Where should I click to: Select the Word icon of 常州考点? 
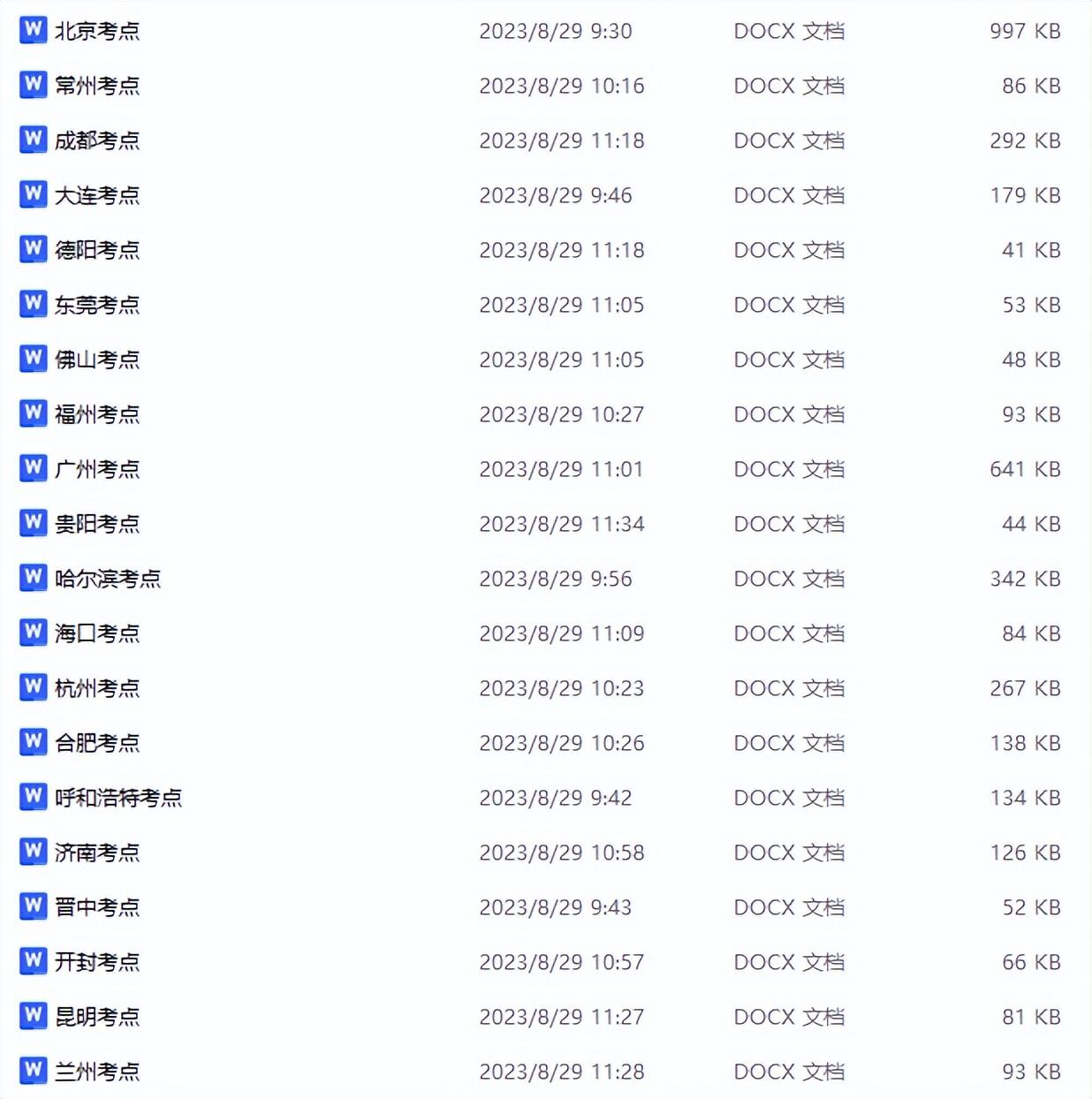[x=33, y=85]
